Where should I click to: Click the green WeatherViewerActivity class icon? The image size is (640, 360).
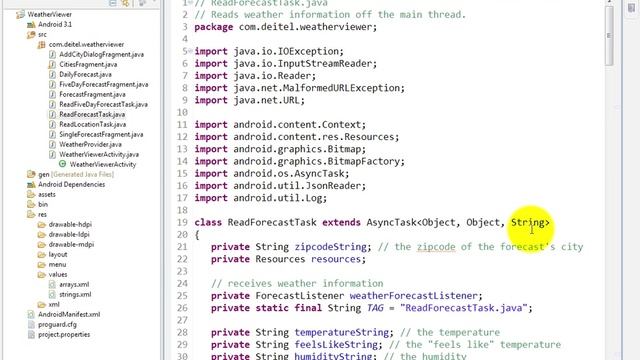click(62, 164)
